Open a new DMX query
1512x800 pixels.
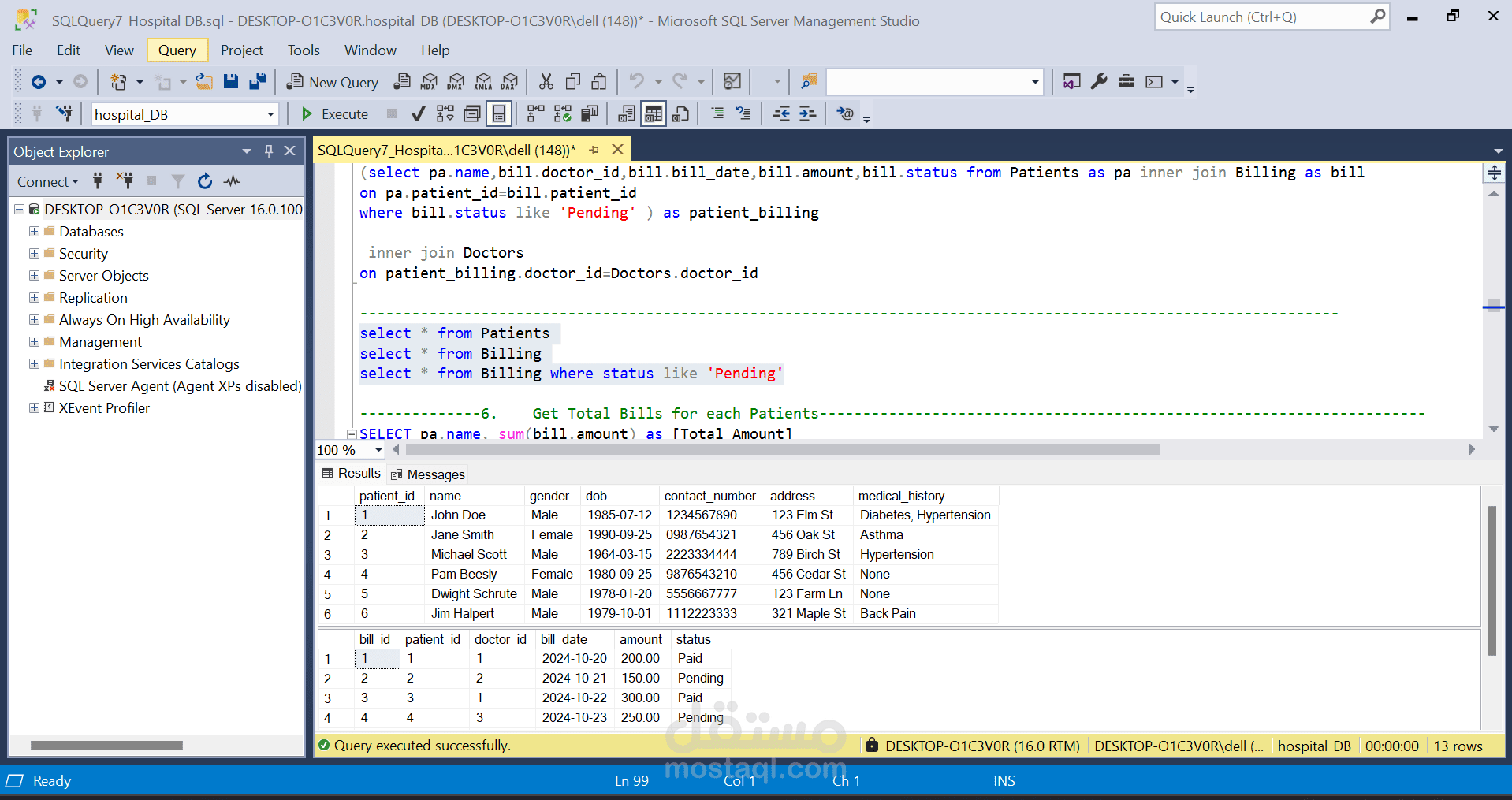click(456, 82)
